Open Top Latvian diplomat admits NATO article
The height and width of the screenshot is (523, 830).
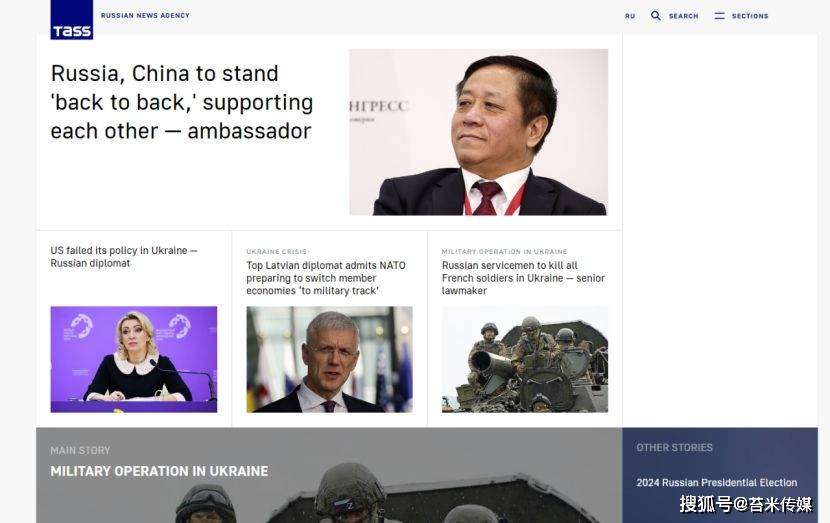tap(326, 278)
